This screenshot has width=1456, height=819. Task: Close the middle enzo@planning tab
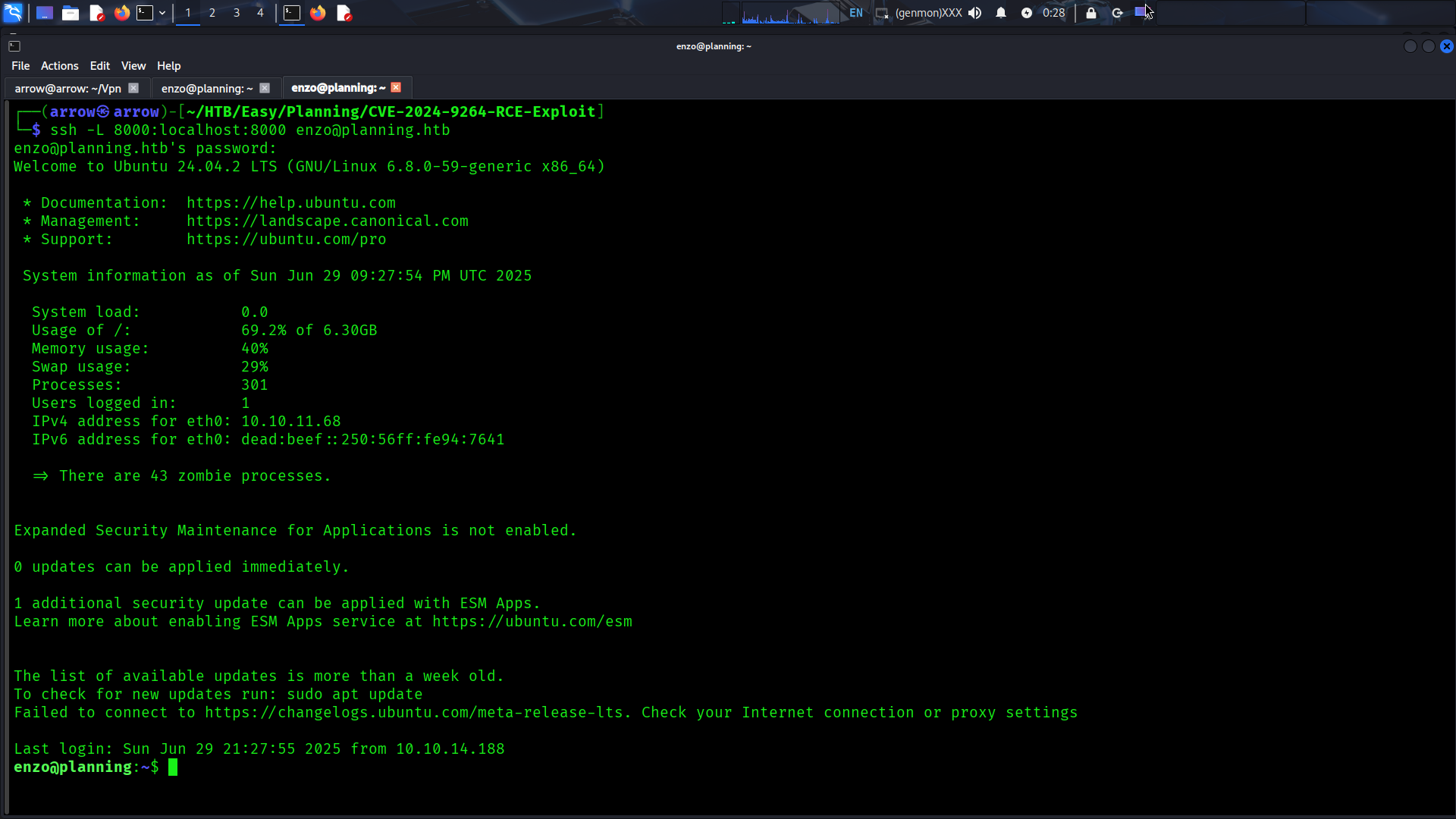(x=265, y=88)
